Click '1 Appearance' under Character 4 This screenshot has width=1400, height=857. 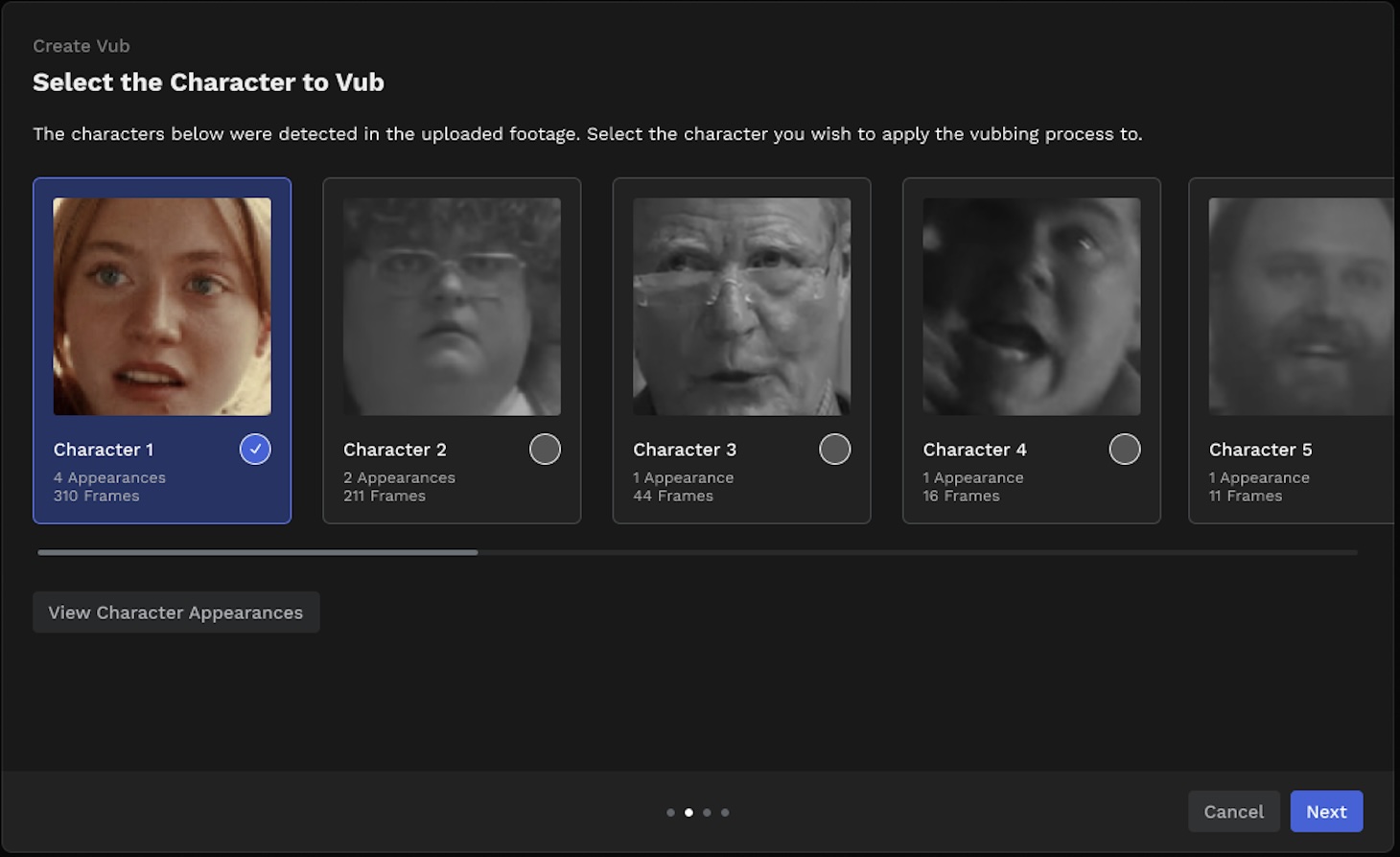[x=973, y=477]
